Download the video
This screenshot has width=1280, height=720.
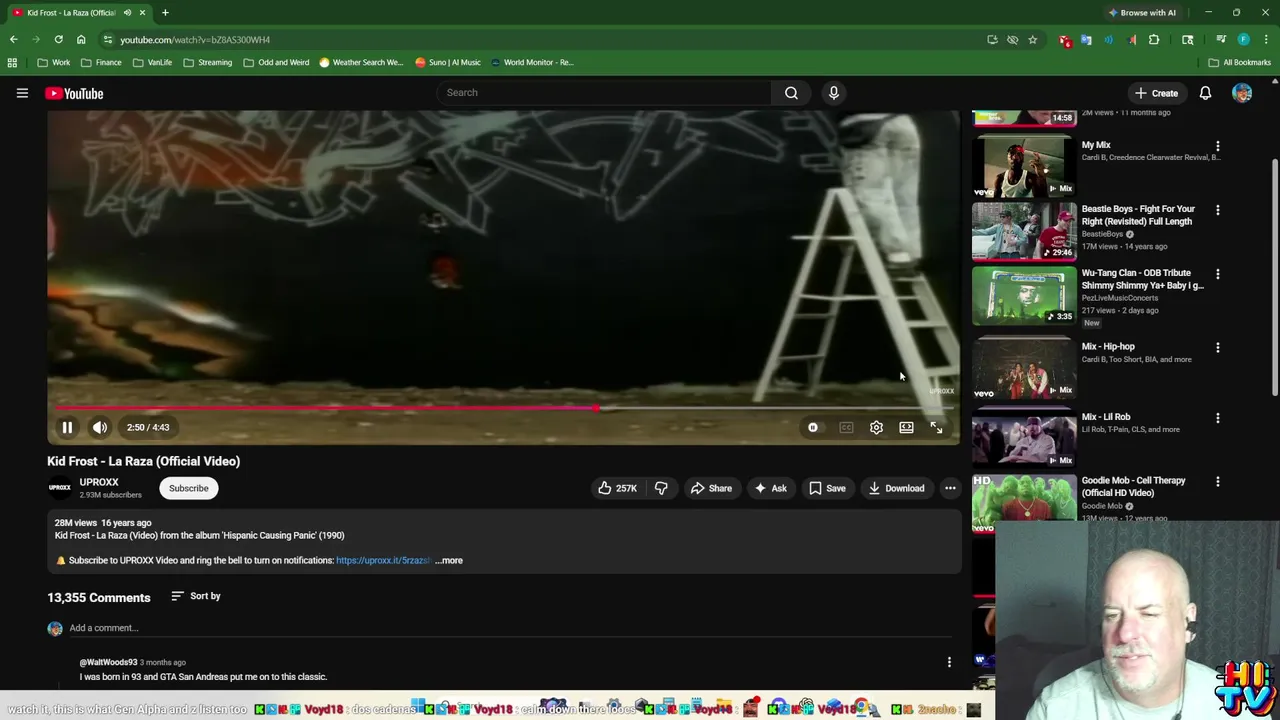pyautogui.click(x=897, y=488)
